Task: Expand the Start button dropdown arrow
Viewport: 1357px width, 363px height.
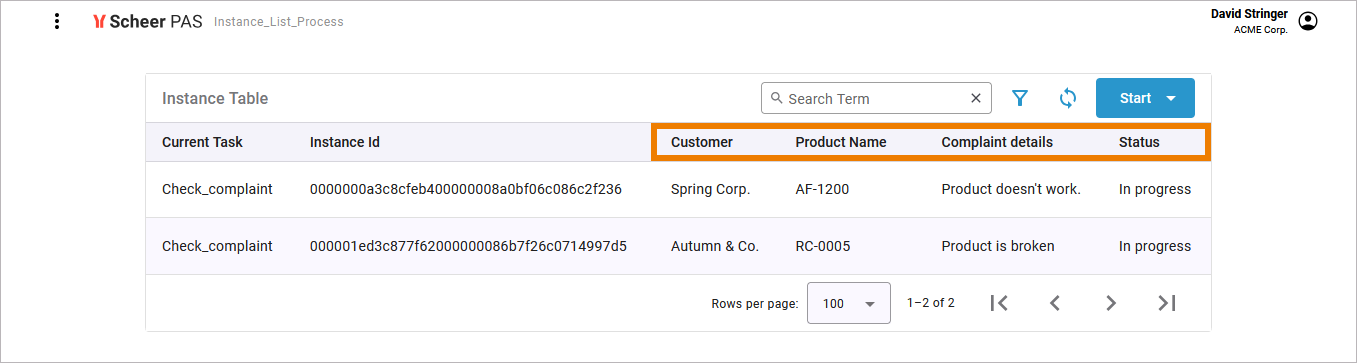Action: coord(1171,98)
